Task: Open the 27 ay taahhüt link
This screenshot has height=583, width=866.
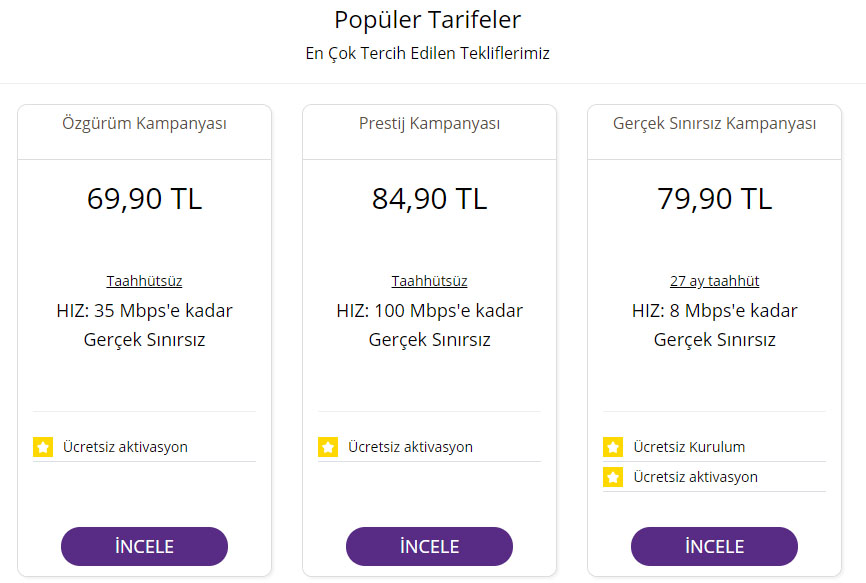Action: click(x=714, y=281)
